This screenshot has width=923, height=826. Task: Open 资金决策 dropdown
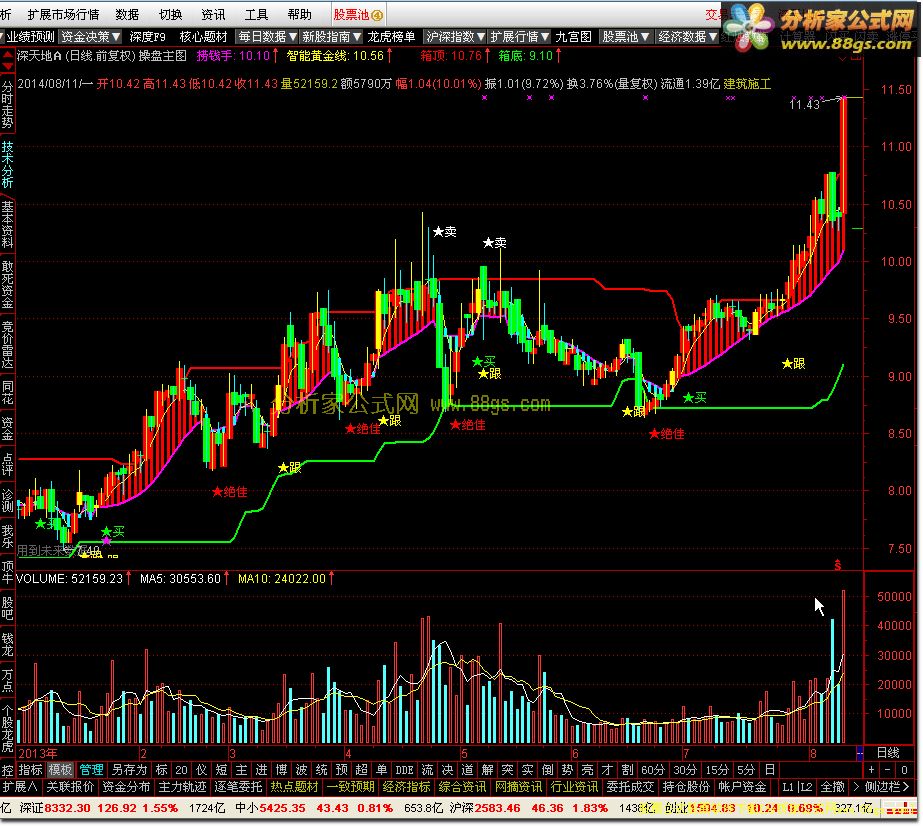point(91,37)
